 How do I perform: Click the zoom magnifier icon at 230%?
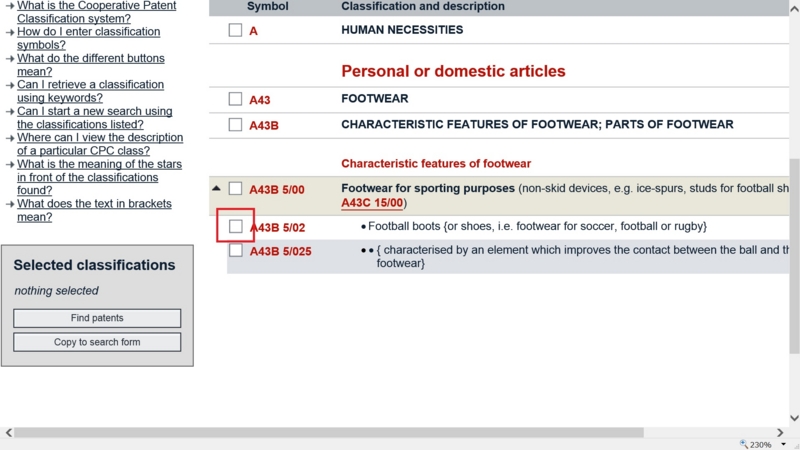click(x=744, y=444)
